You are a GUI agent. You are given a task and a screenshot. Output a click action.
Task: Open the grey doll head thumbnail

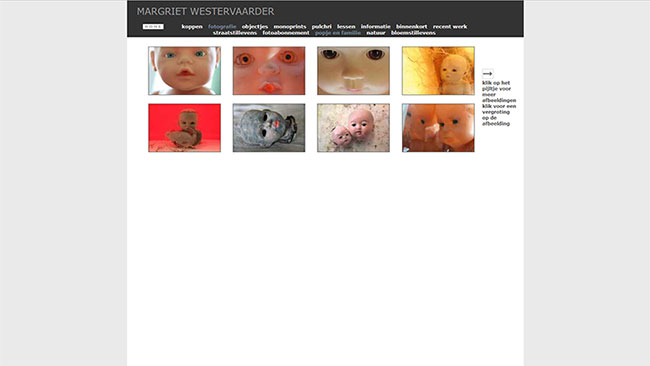269,128
